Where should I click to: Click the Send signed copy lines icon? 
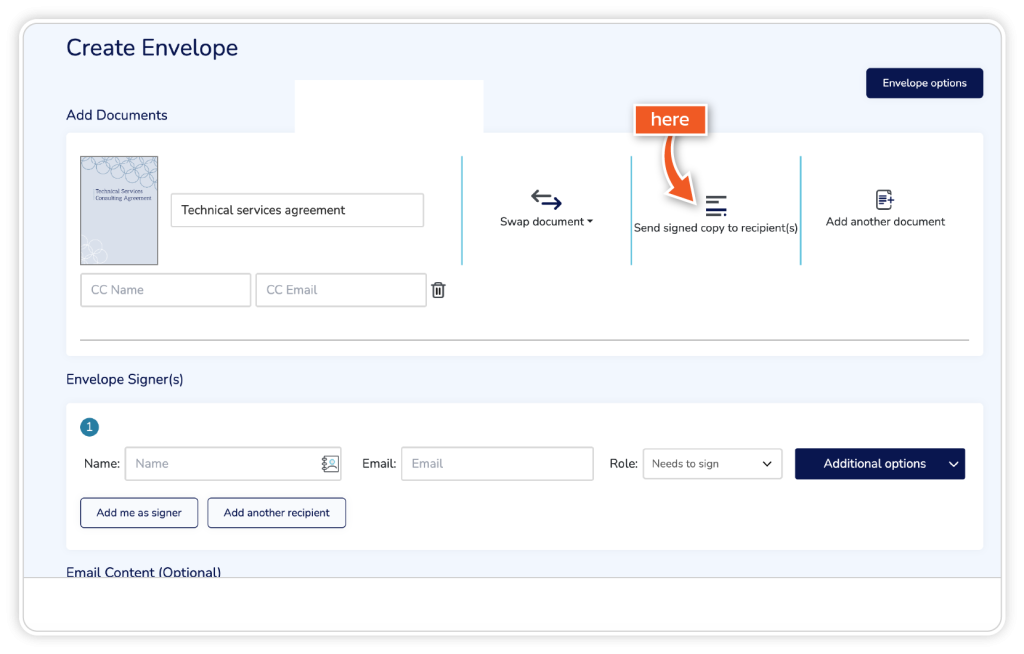click(x=716, y=206)
